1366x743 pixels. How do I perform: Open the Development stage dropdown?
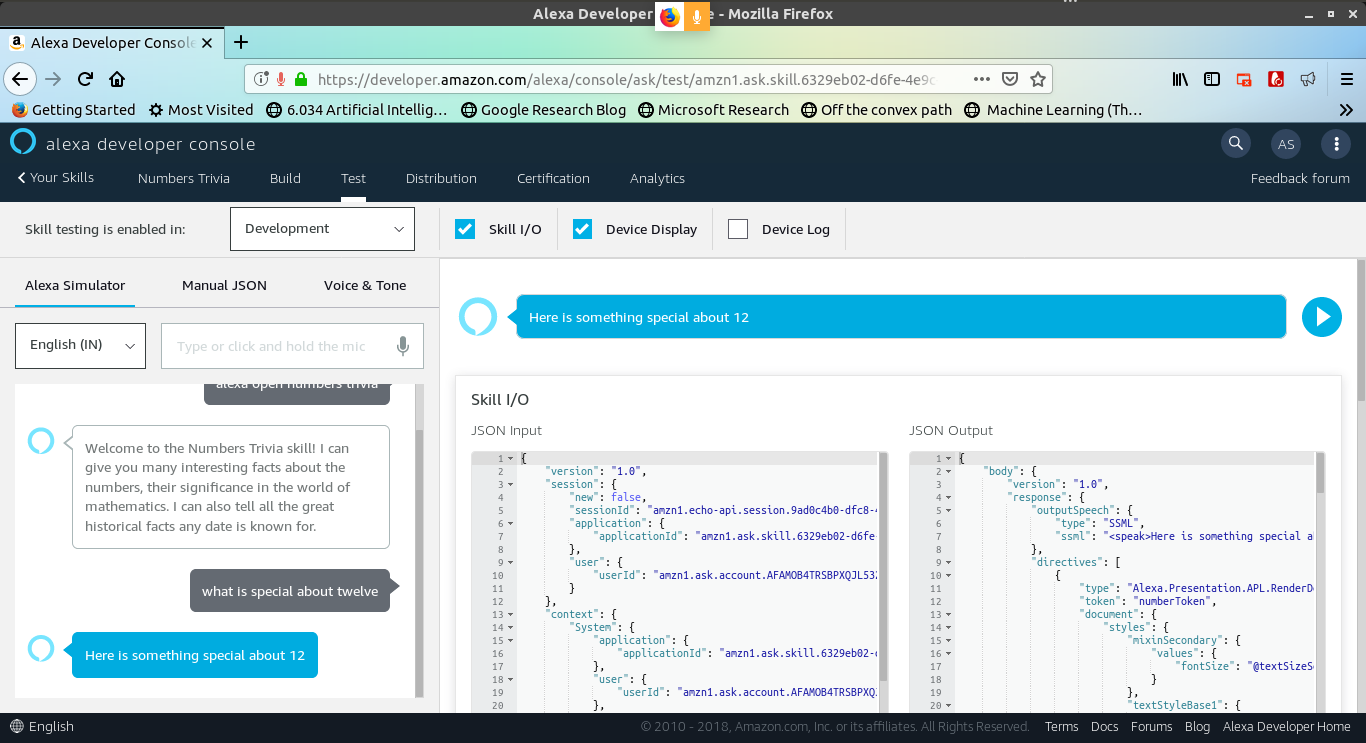(322, 229)
